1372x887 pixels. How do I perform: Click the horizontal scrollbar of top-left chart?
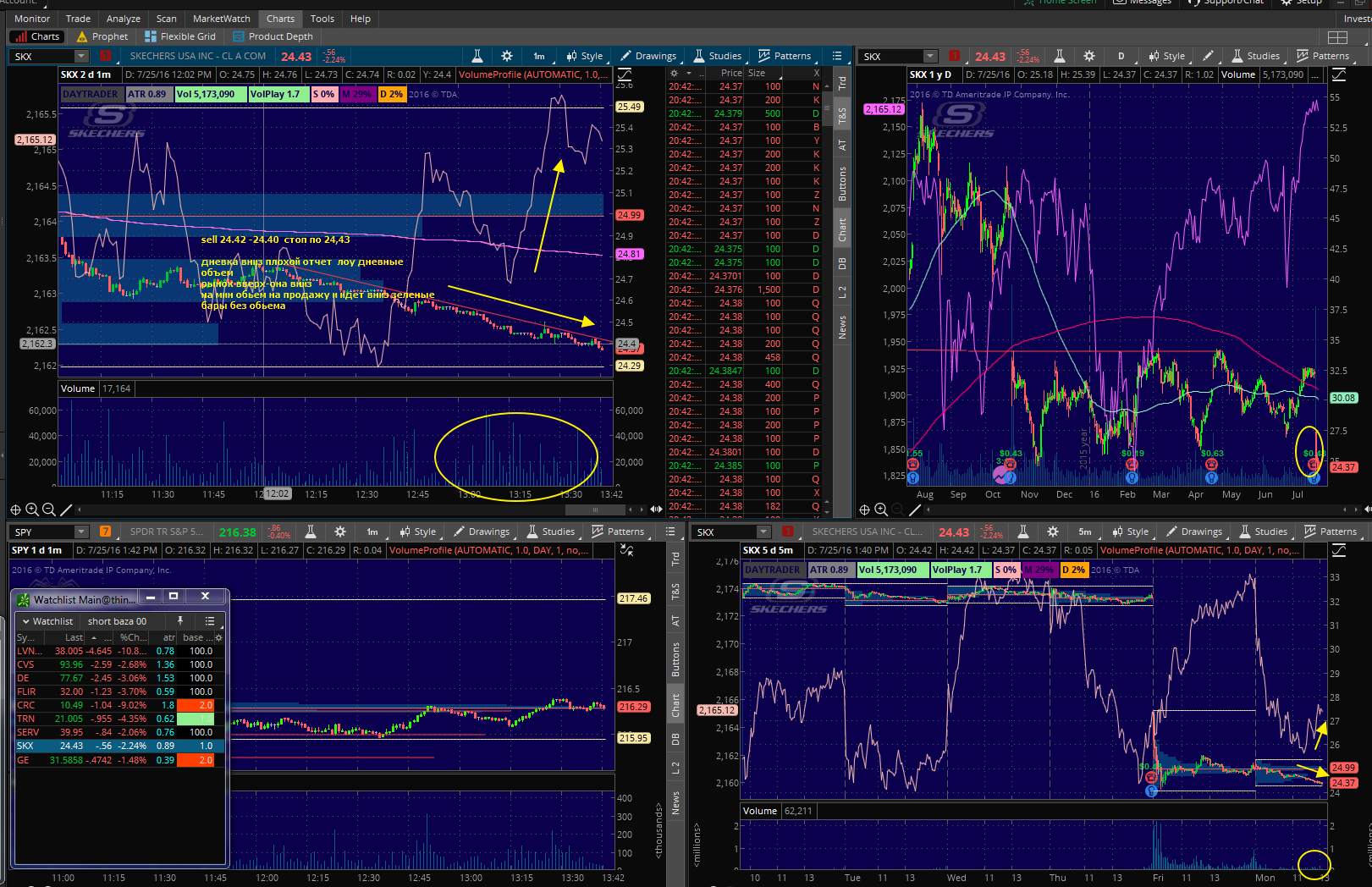point(595,510)
